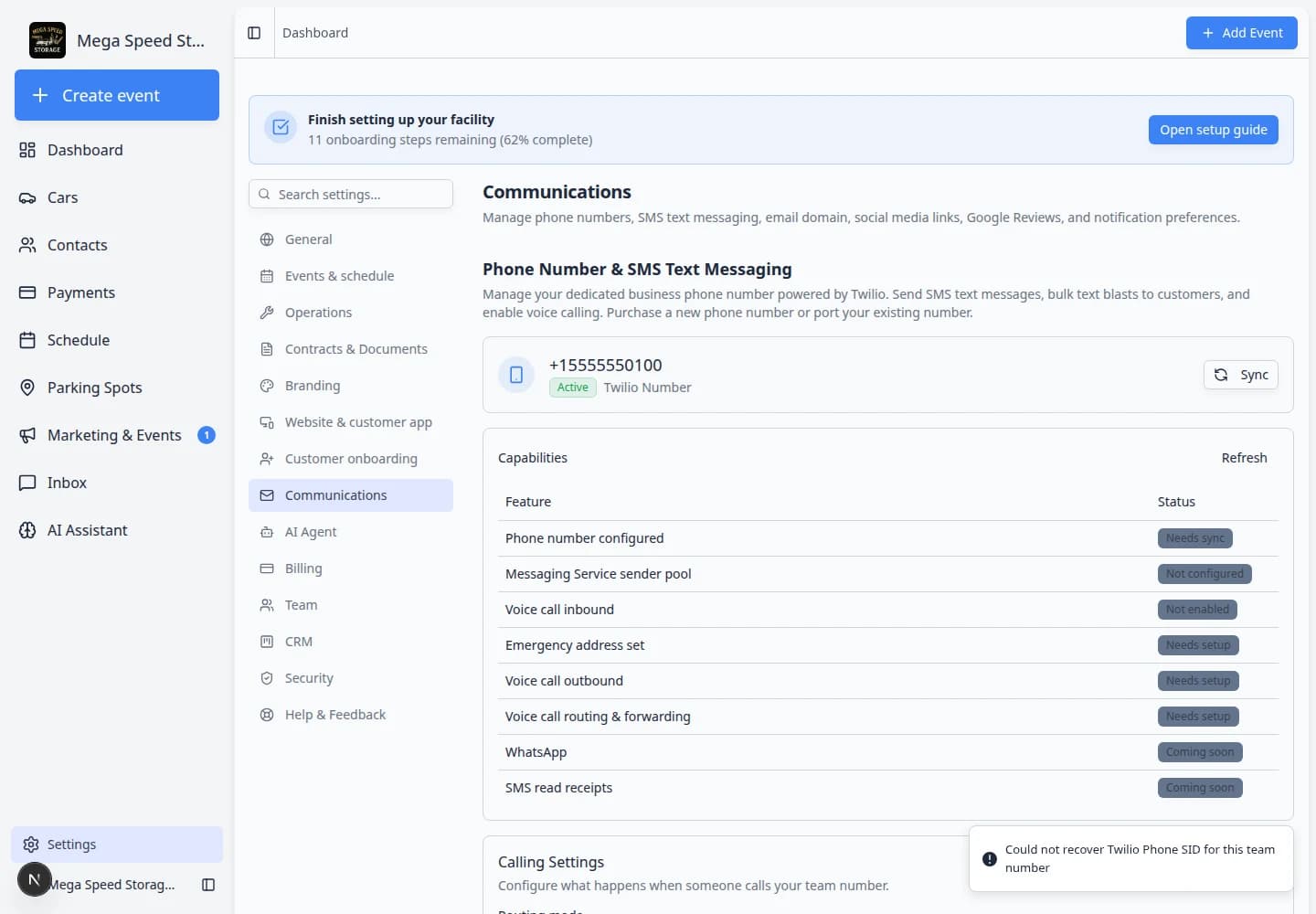Focus the Search settings field
Screen dimensions: 1316x914
351,194
